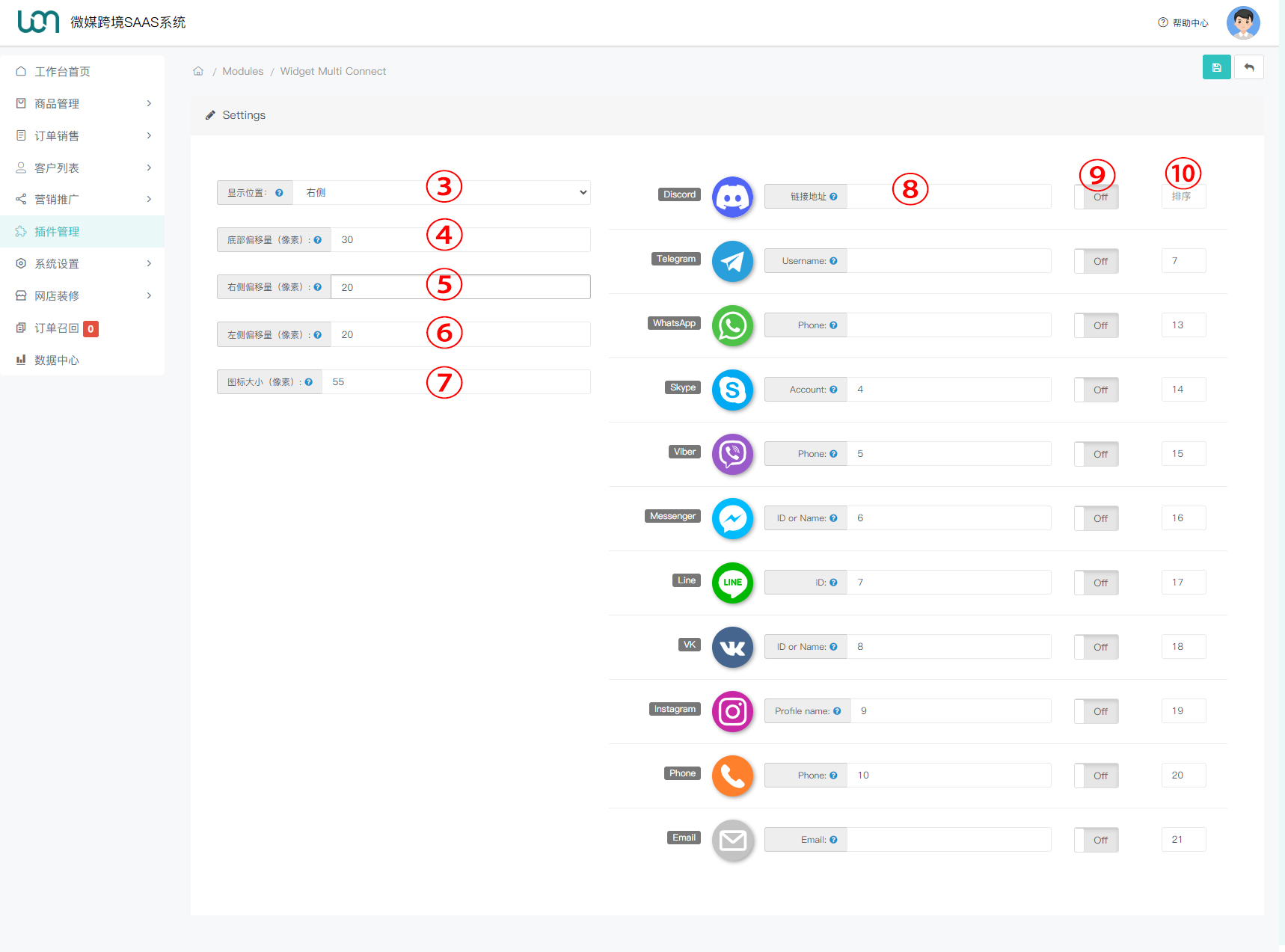The image size is (1285, 952).
Task: Expand the 网店装修 sidebar menu
Action: coord(83,295)
